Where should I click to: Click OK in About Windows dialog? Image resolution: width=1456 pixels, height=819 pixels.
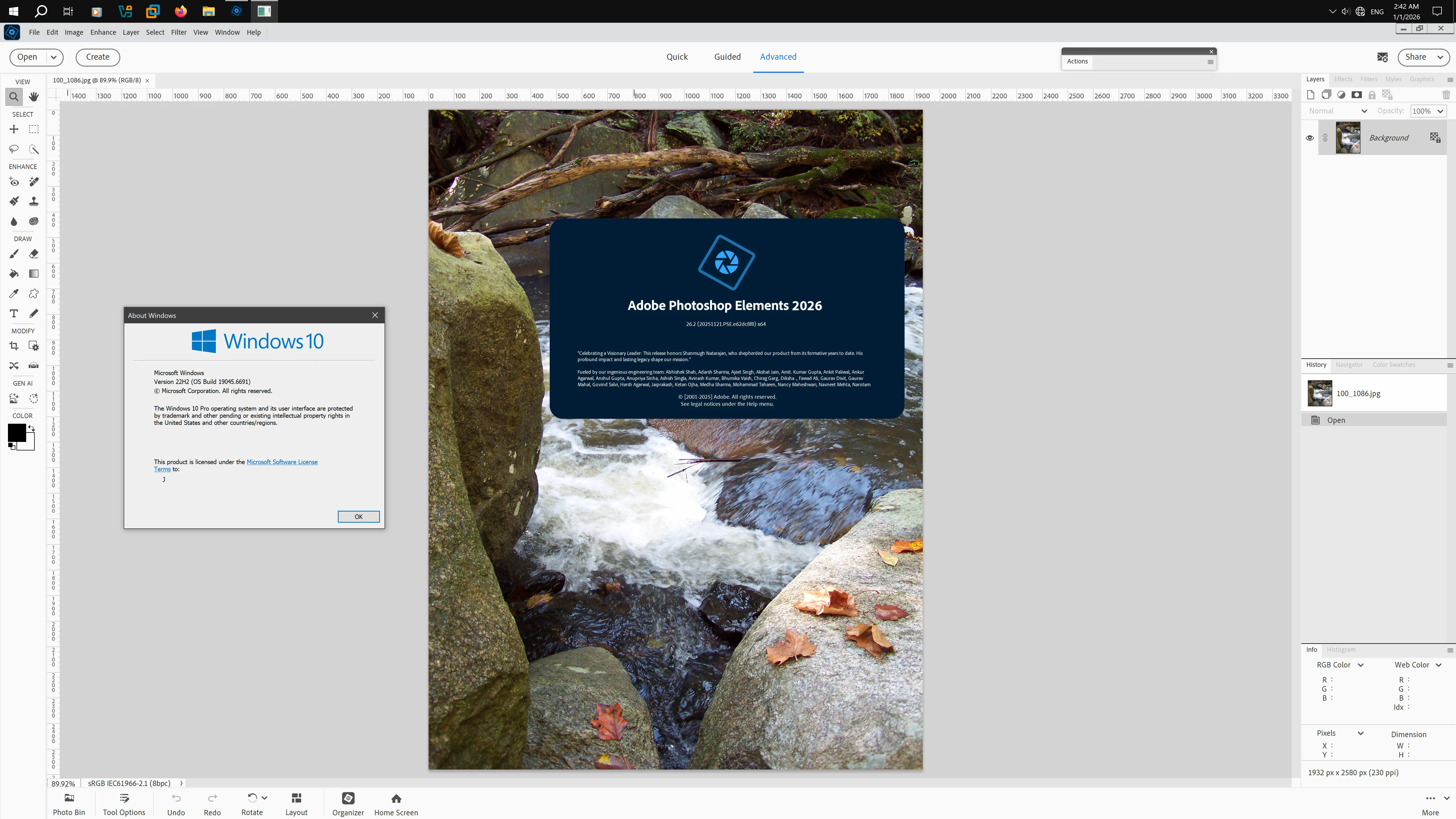click(x=358, y=517)
